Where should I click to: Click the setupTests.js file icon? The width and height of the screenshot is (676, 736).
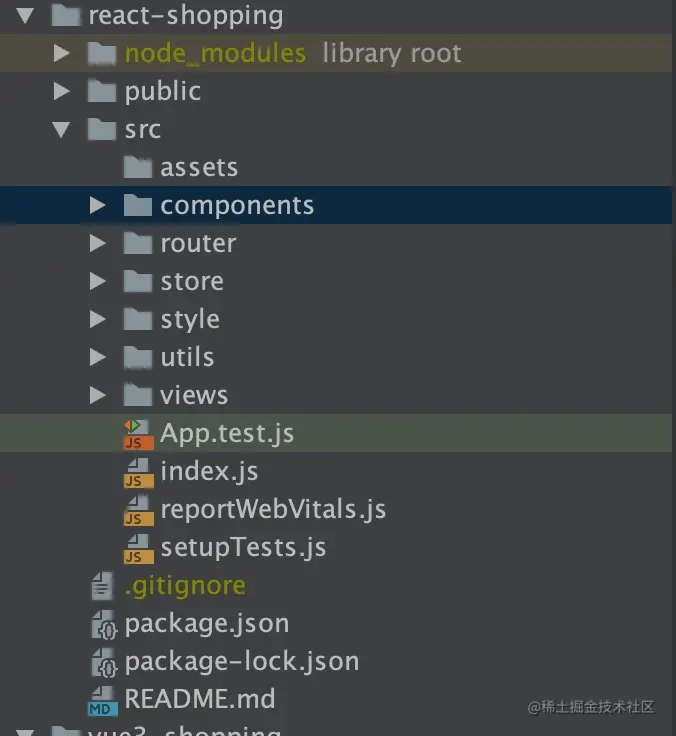pyautogui.click(x=138, y=547)
